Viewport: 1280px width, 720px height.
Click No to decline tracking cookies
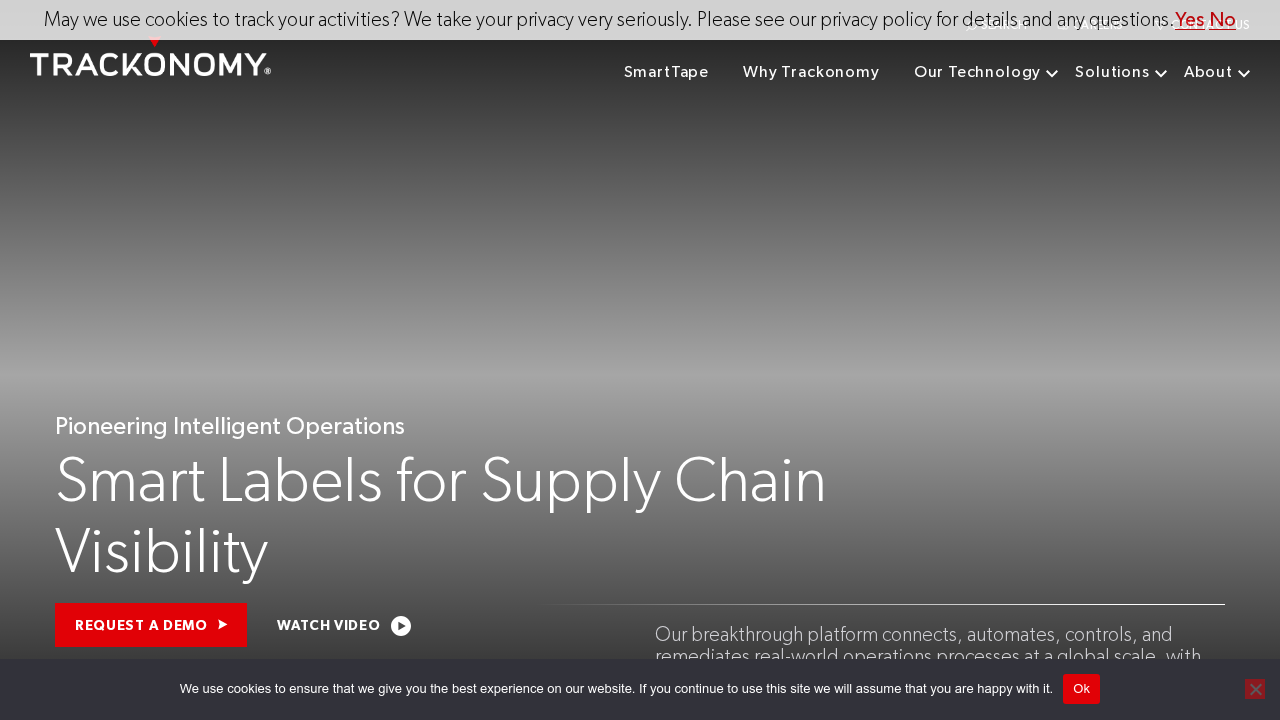click(x=1222, y=19)
